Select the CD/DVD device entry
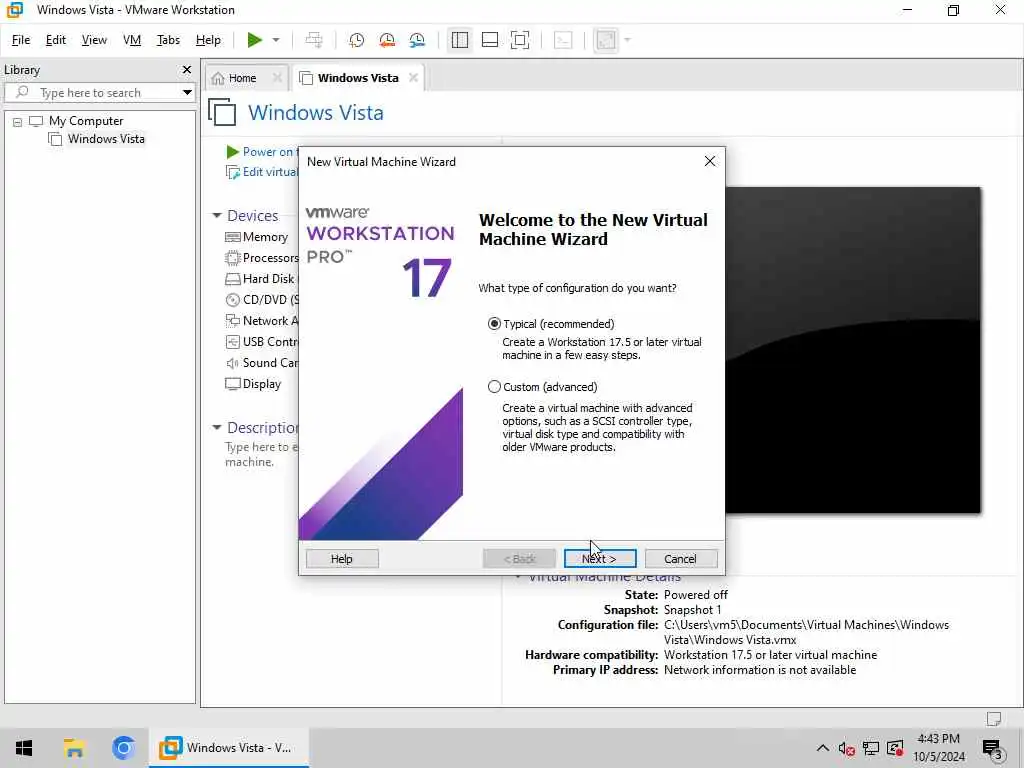Viewport: 1024px width, 768px height. 262,300
